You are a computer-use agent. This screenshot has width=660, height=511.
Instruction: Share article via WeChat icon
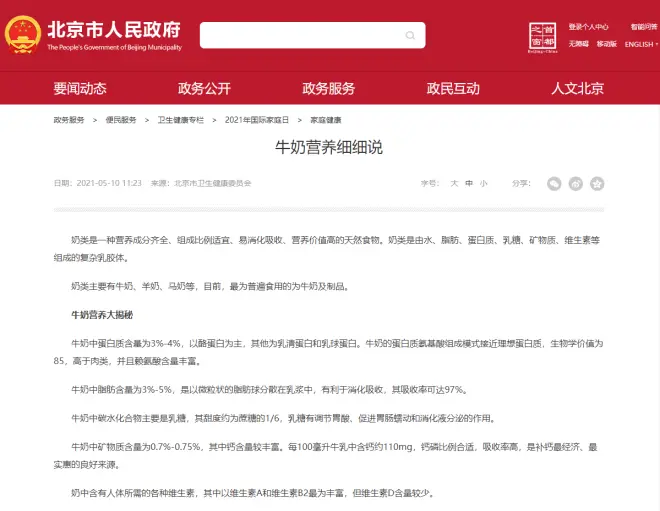pyautogui.click(x=554, y=183)
